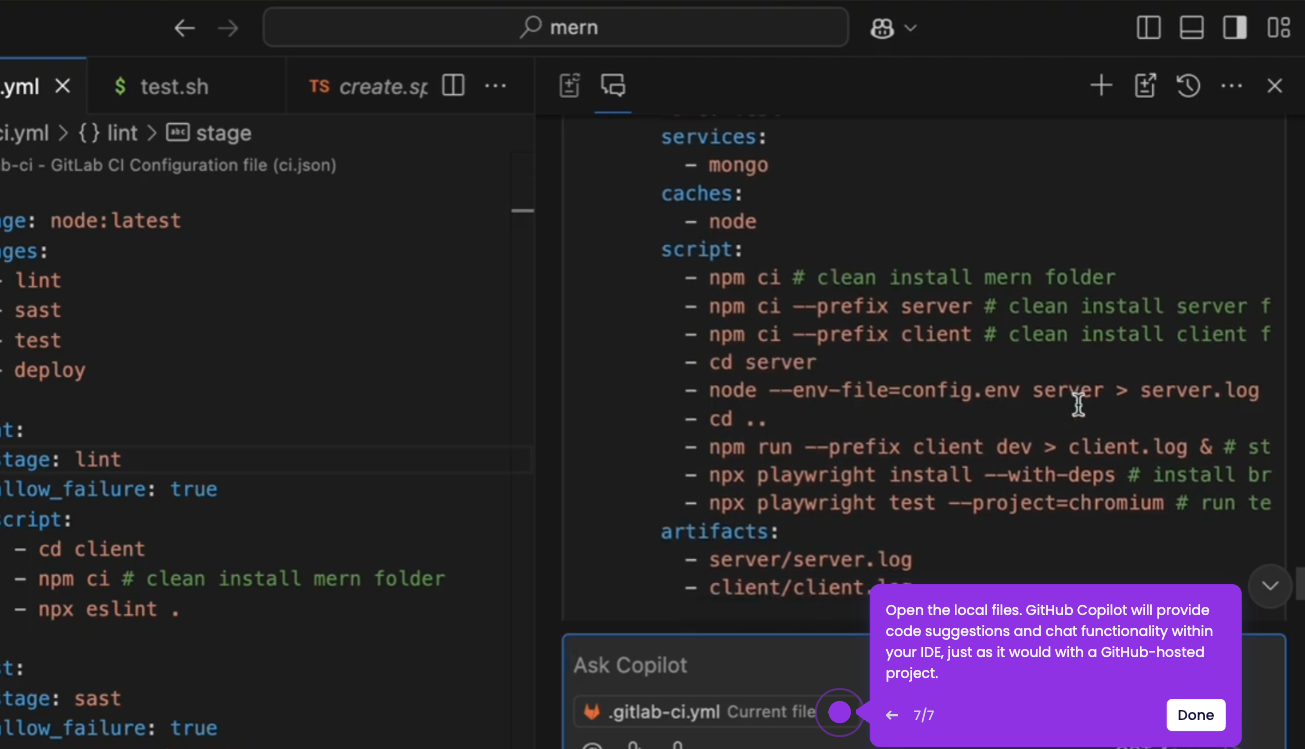Click the text 'node:latest' in the editor

tap(116, 220)
